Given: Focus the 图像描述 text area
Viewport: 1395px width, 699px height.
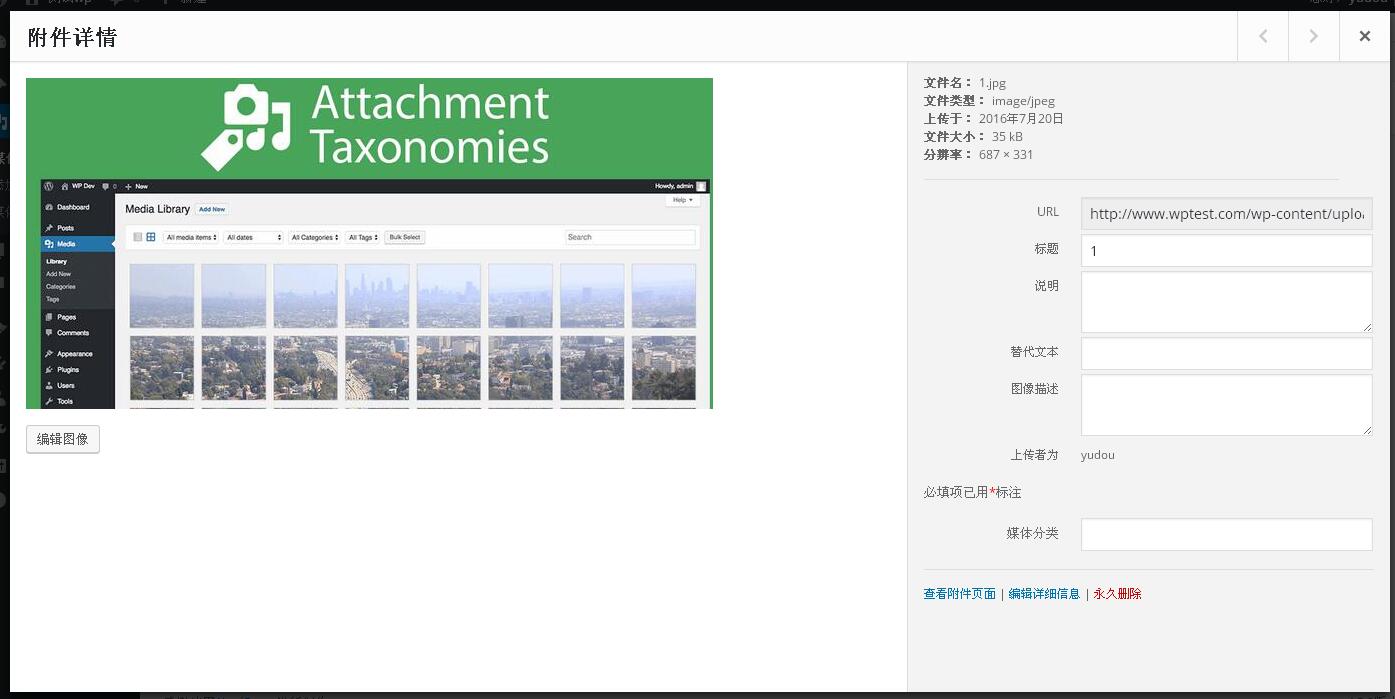Looking at the screenshot, I should tap(1226, 405).
